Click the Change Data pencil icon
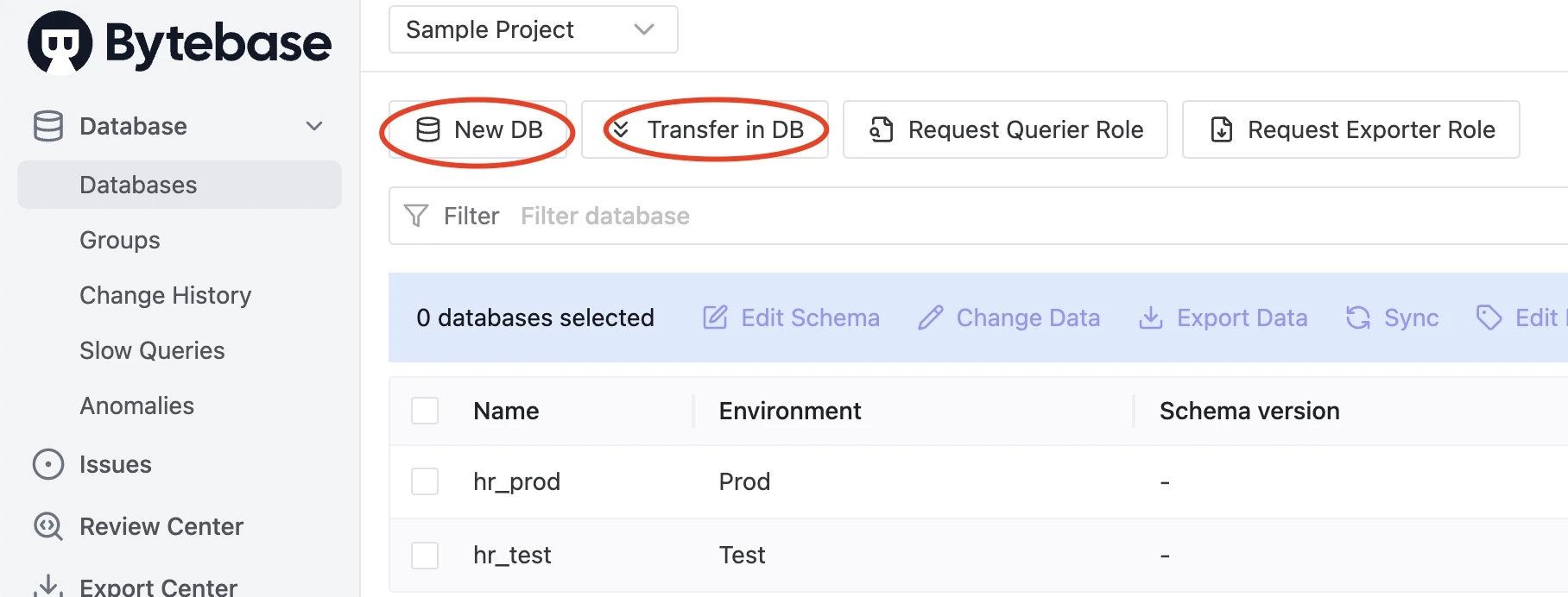Screen dimensions: 1568x597 pos(930,317)
